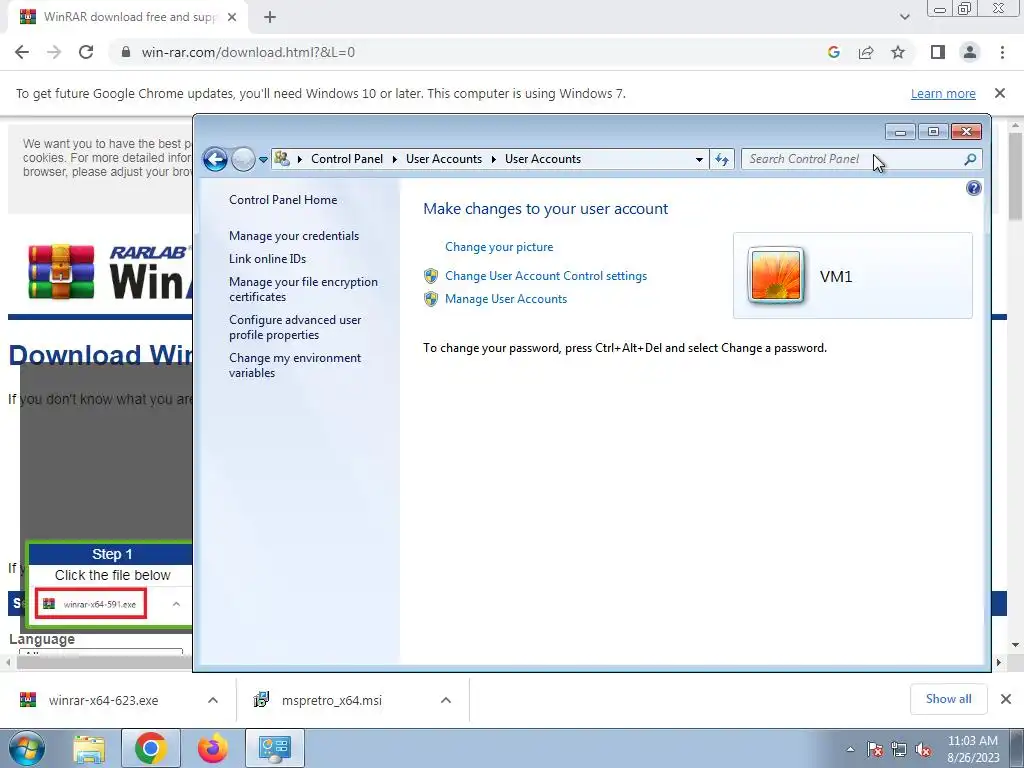Click the shield icon beside Manage User Accounts
1024x768 pixels.
(430, 299)
